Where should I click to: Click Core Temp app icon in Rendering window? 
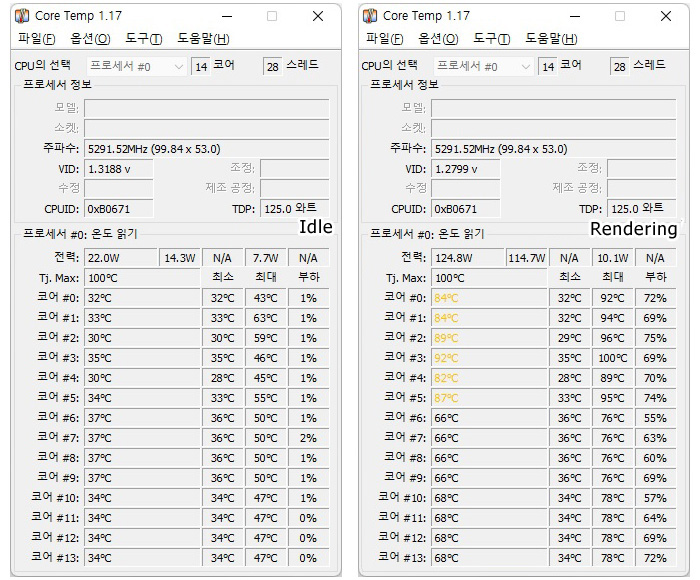pyautogui.click(x=370, y=16)
